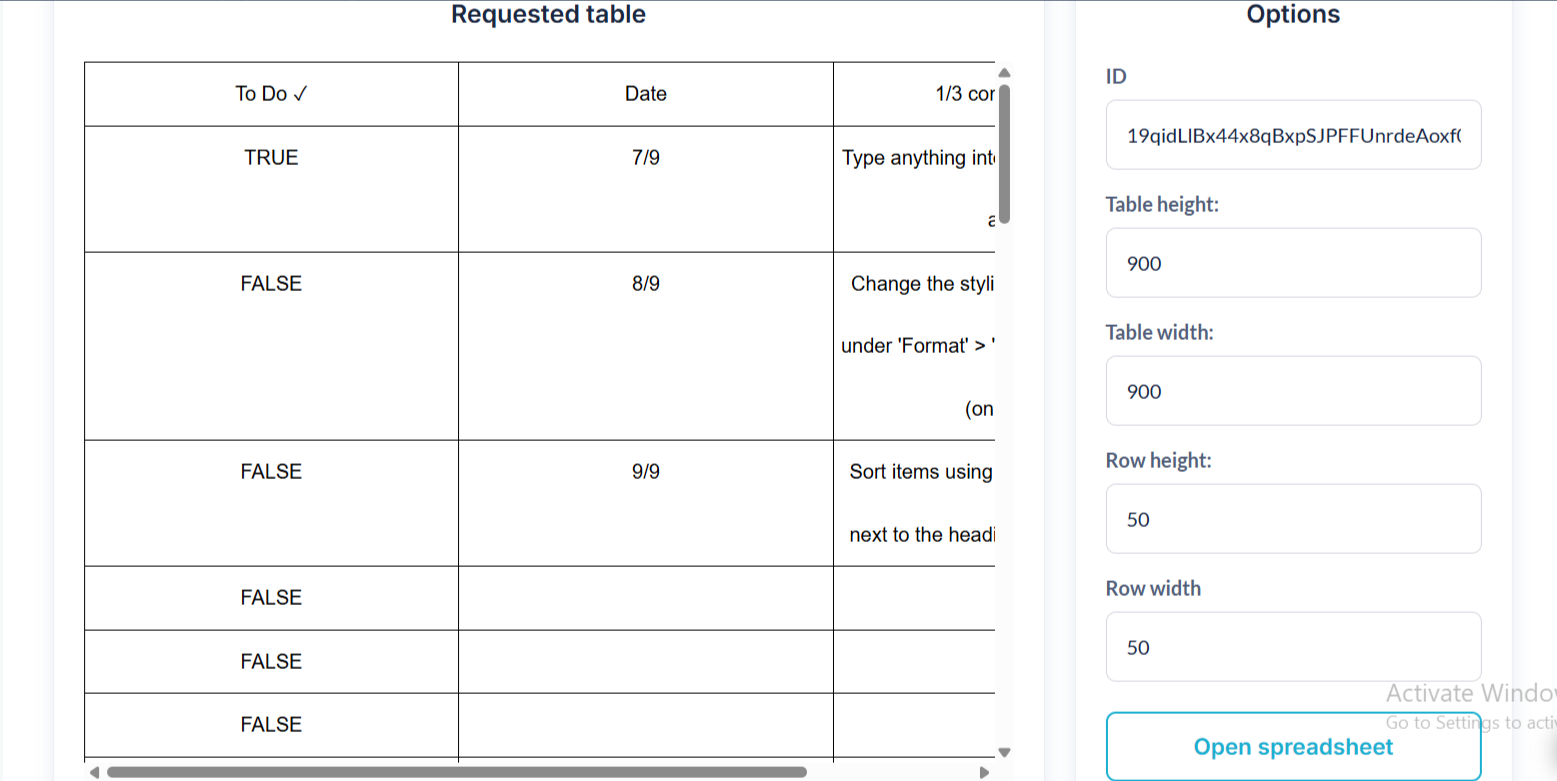Click the Row width input field
1557x781 pixels.
coord(1293,647)
